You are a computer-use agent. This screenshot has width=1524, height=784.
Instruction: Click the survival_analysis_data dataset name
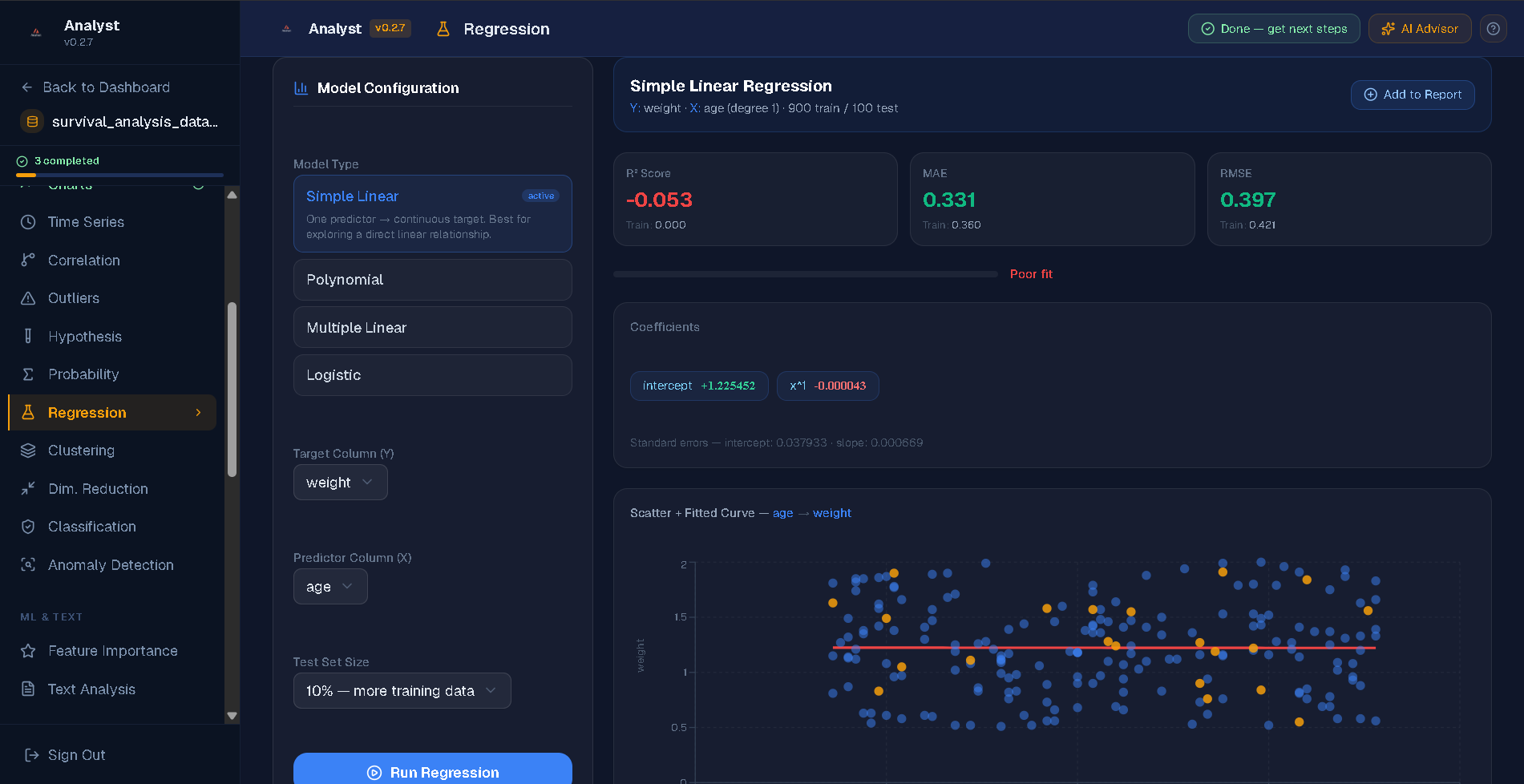coord(135,122)
